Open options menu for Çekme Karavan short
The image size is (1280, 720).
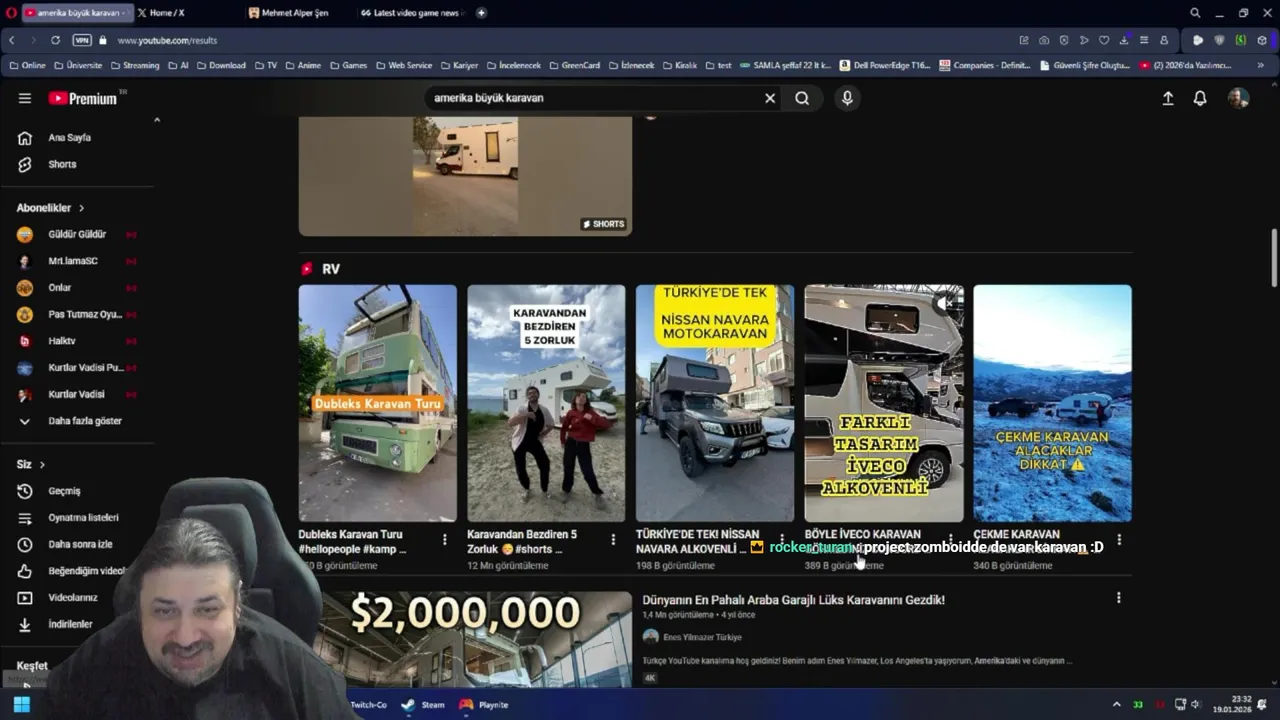[x=1119, y=539]
